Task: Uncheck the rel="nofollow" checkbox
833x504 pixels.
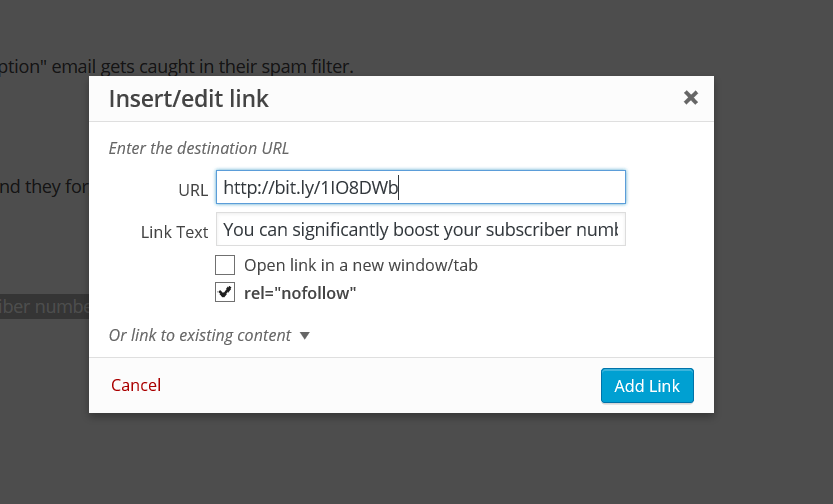Action: point(225,293)
